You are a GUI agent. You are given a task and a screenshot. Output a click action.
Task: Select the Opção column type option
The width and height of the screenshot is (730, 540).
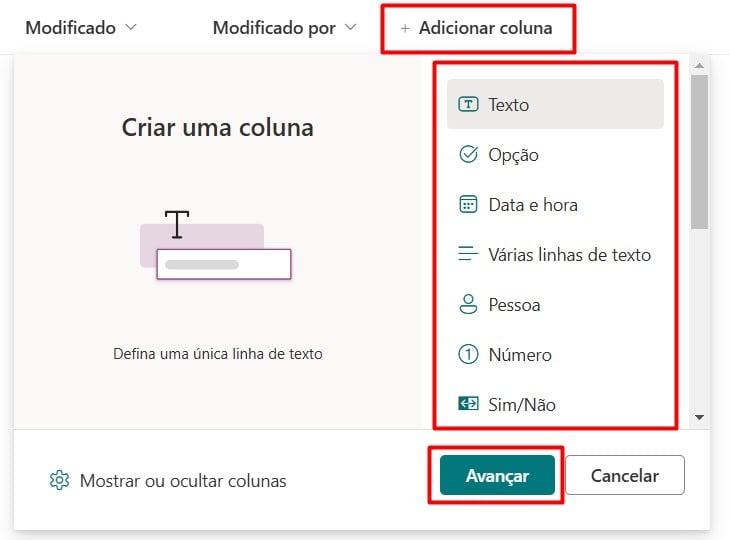click(555, 154)
